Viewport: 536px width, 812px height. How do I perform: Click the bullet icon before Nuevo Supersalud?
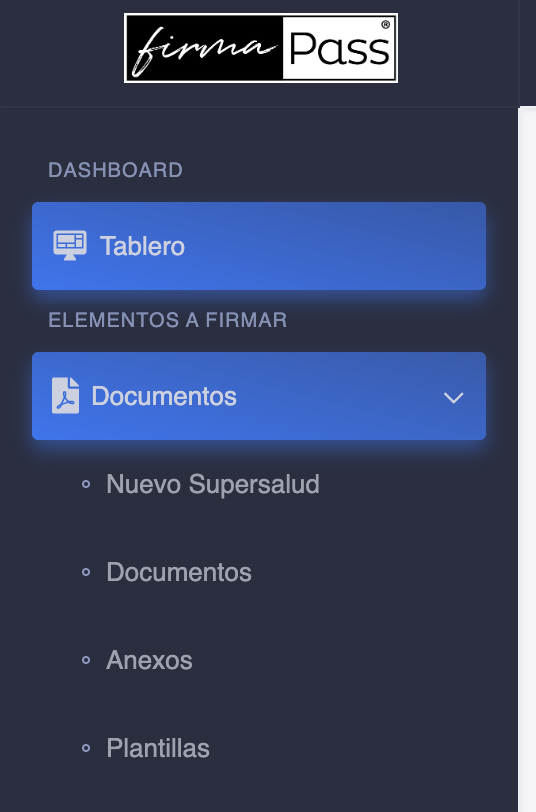click(x=86, y=485)
